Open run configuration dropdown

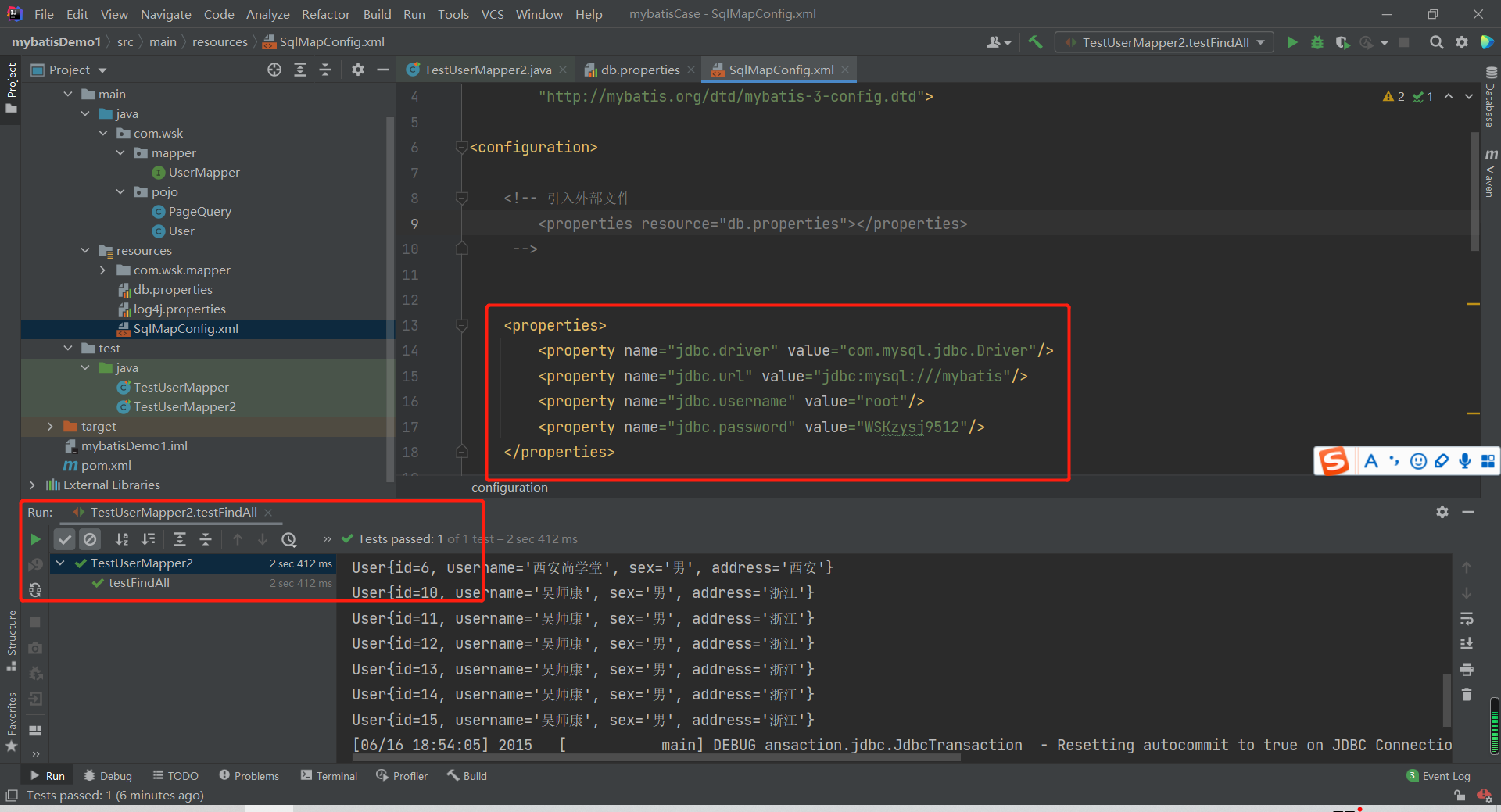1165,42
